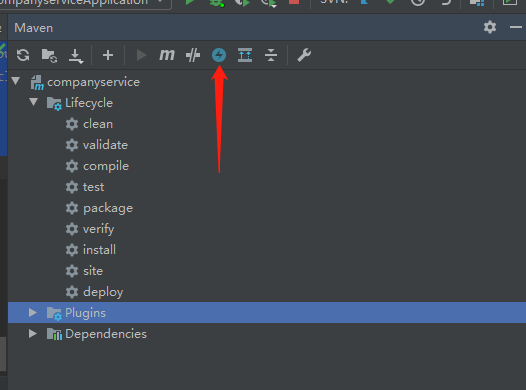This screenshot has height=390, width=526.
Task: Click the gear icon beside clean
Action: click(x=72, y=124)
